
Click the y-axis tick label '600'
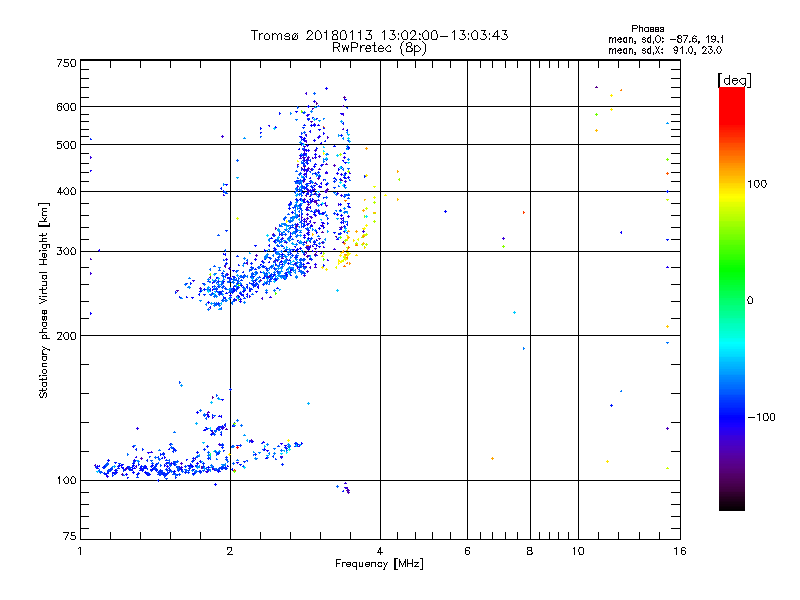[x=66, y=107]
